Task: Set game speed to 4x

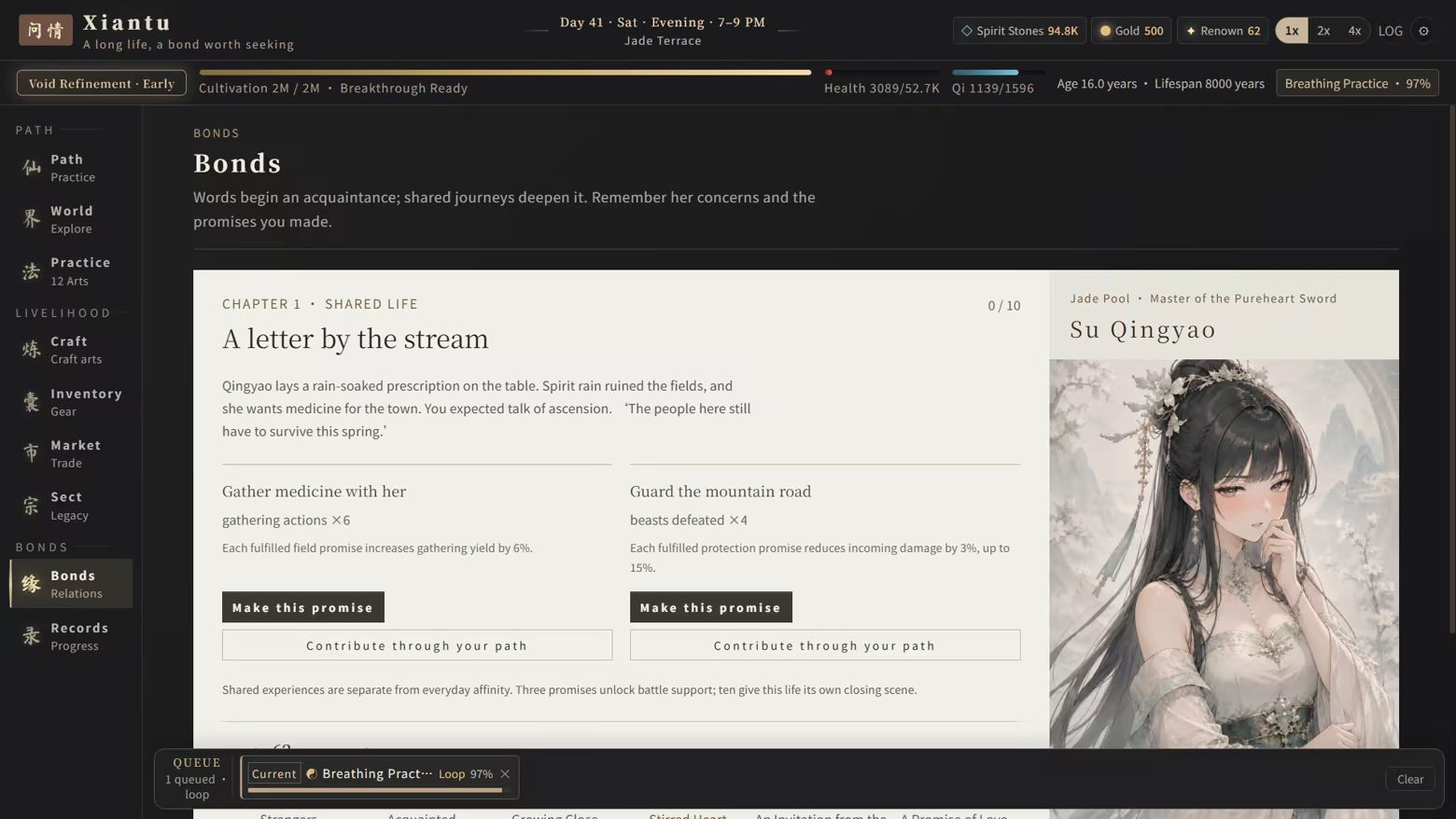Action: pos(1354,31)
